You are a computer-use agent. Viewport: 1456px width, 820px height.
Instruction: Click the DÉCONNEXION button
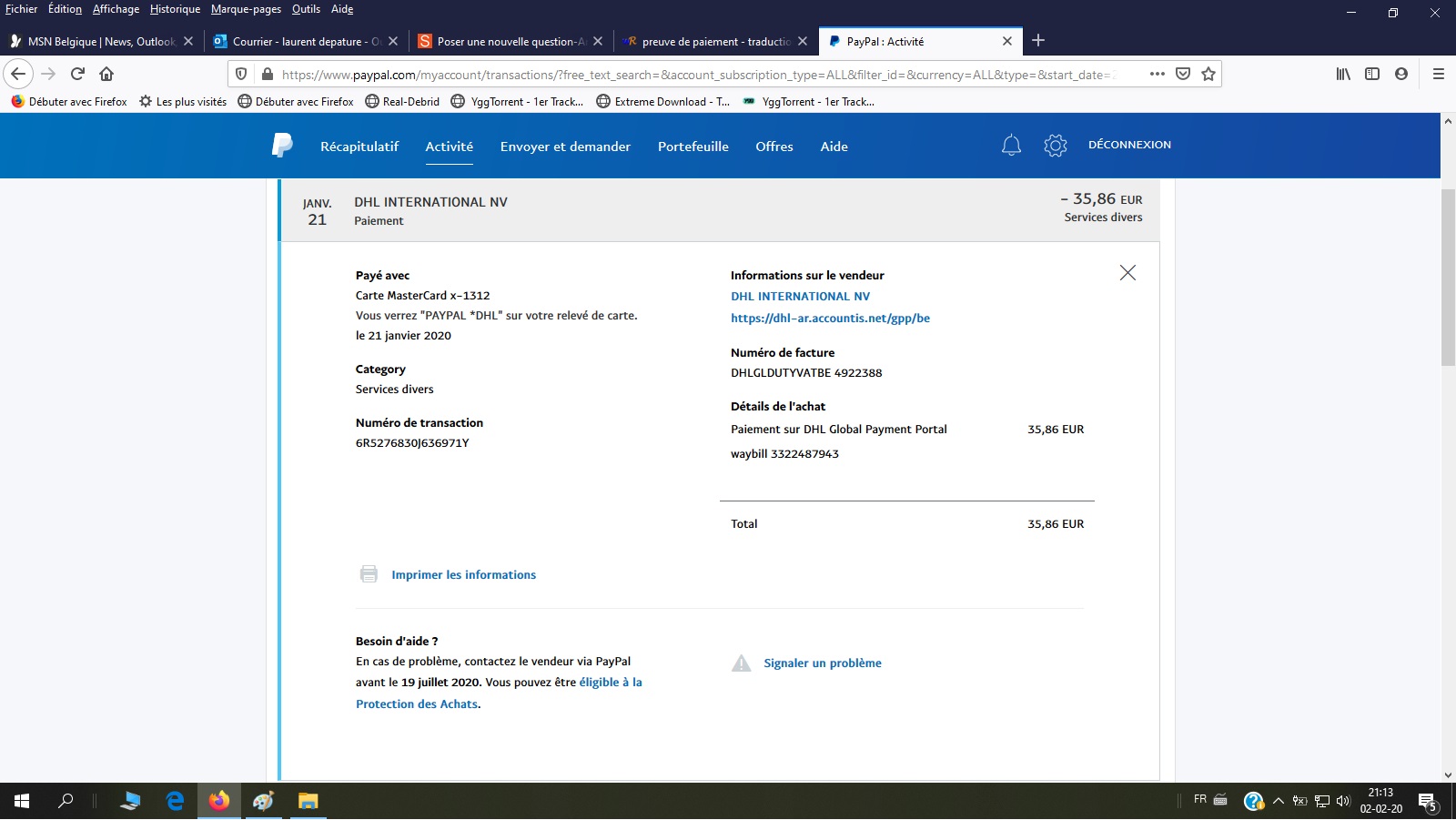(1129, 145)
